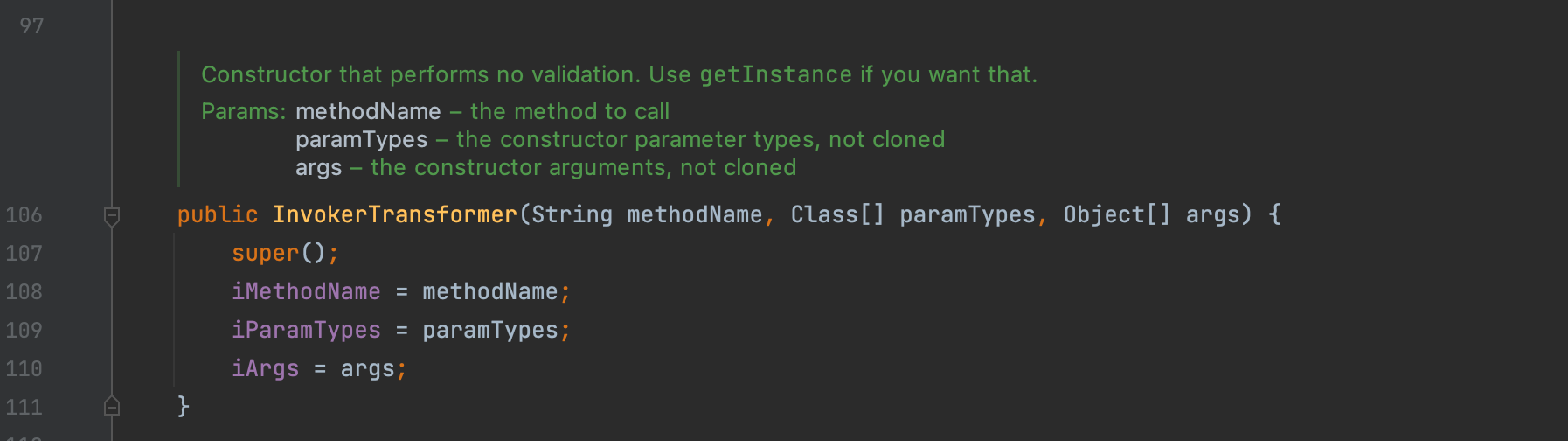Click line number 107 in the gutter
This screenshot has width=1568, height=441.
[x=24, y=254]
